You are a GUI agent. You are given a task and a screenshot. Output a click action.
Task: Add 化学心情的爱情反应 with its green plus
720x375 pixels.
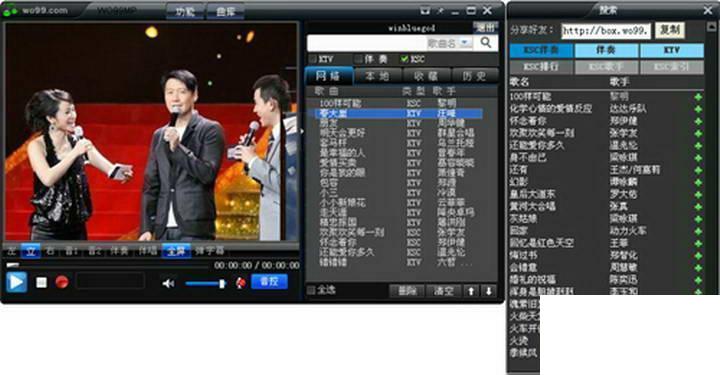coord(698,109)
